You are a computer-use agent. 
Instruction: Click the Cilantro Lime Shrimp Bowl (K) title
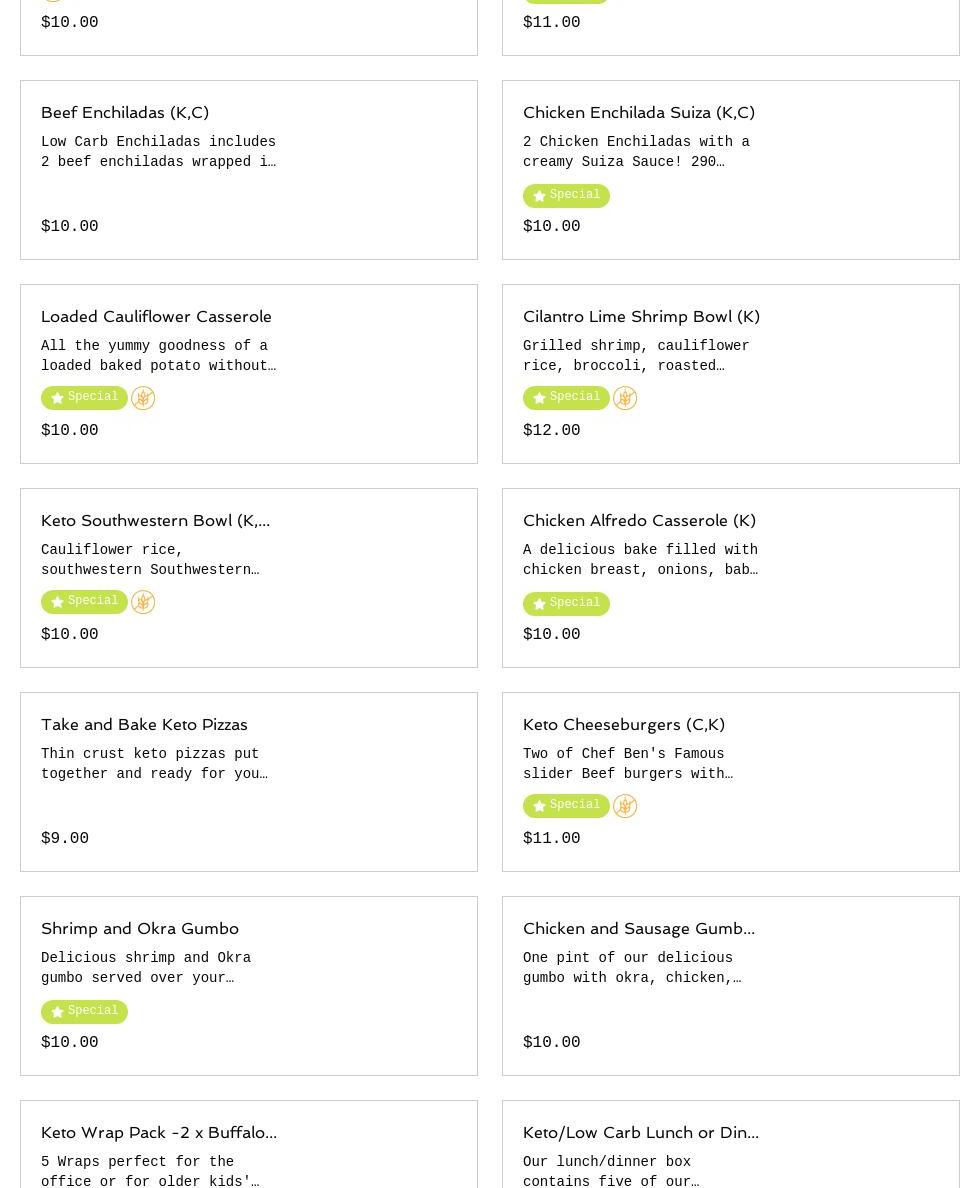pyautogui.click(x=641, y=317)
